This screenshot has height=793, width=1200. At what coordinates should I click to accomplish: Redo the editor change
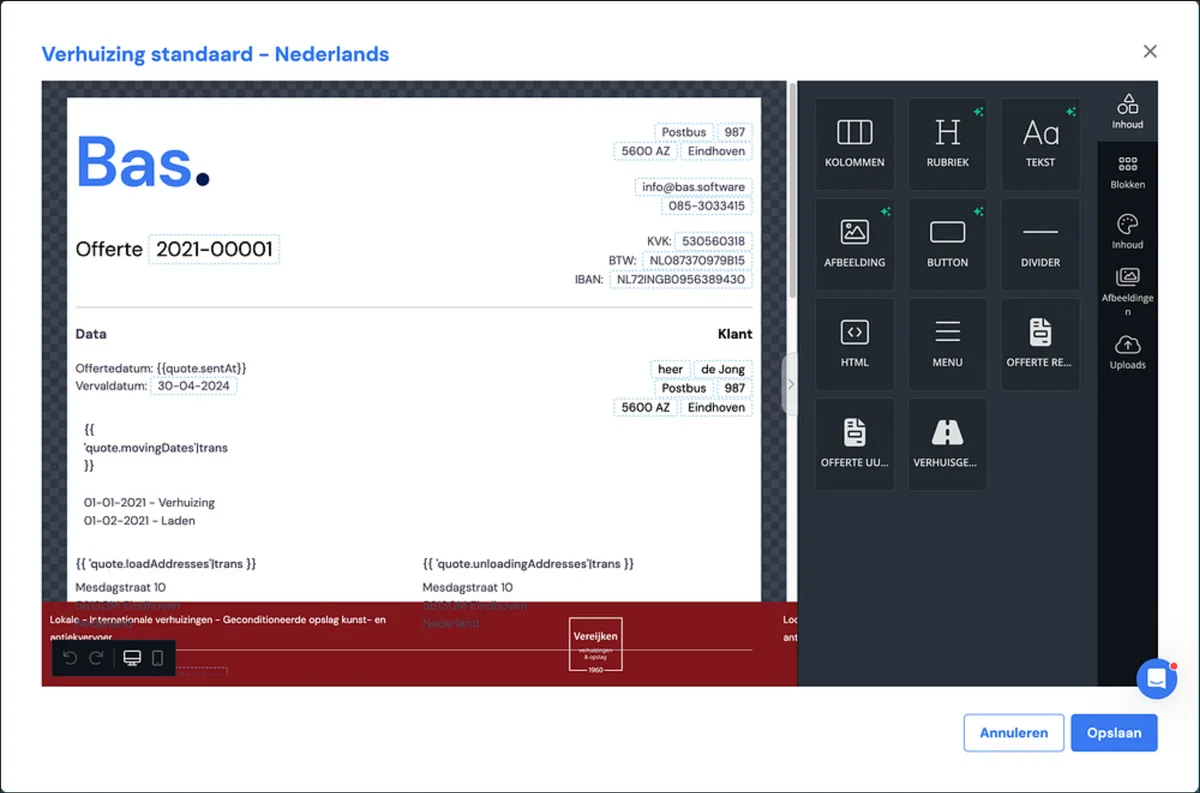click(x=97, y=658)
